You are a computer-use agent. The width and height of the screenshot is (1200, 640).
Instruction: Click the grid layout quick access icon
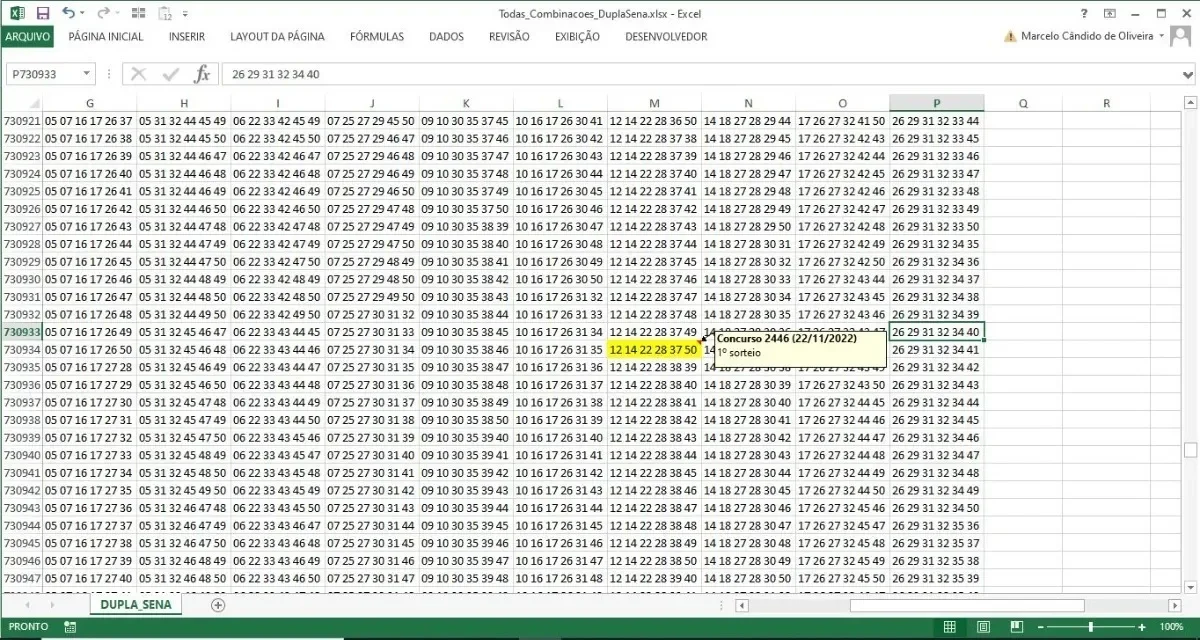tap(139, 13)
